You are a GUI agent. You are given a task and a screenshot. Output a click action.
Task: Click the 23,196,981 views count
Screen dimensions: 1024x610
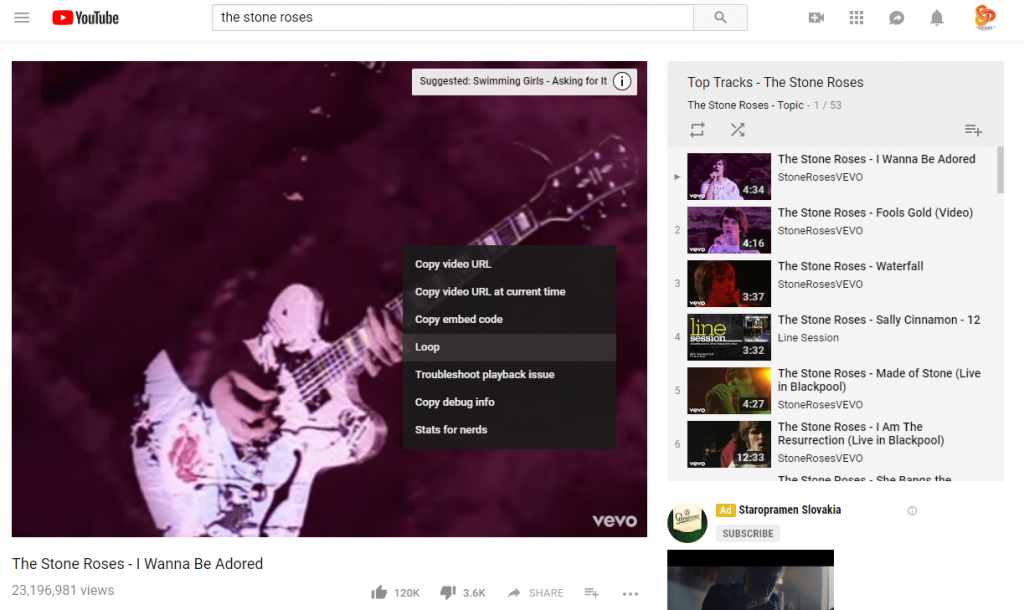tap(63, 590)
